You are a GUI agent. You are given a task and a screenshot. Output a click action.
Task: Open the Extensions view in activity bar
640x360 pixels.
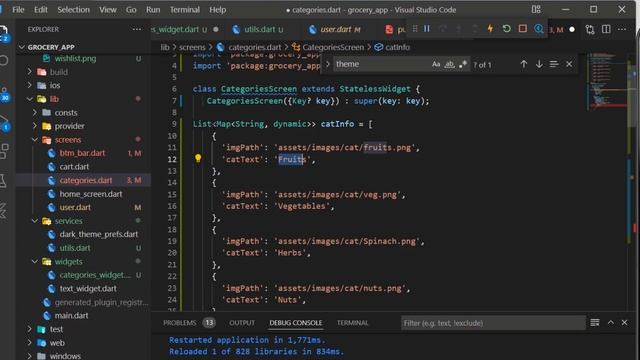(x=4, y=151)
